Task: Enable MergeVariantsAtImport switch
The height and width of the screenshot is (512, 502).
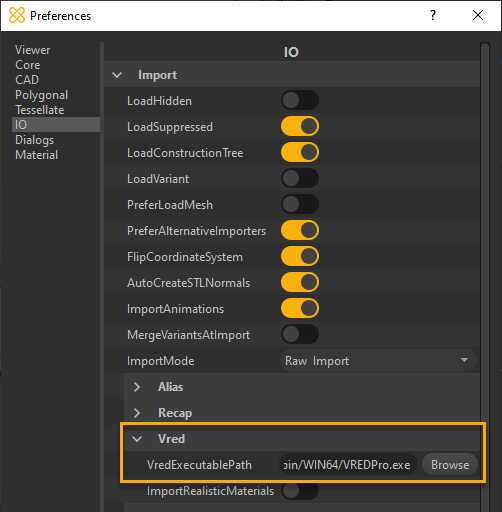Action: point(300,334)
